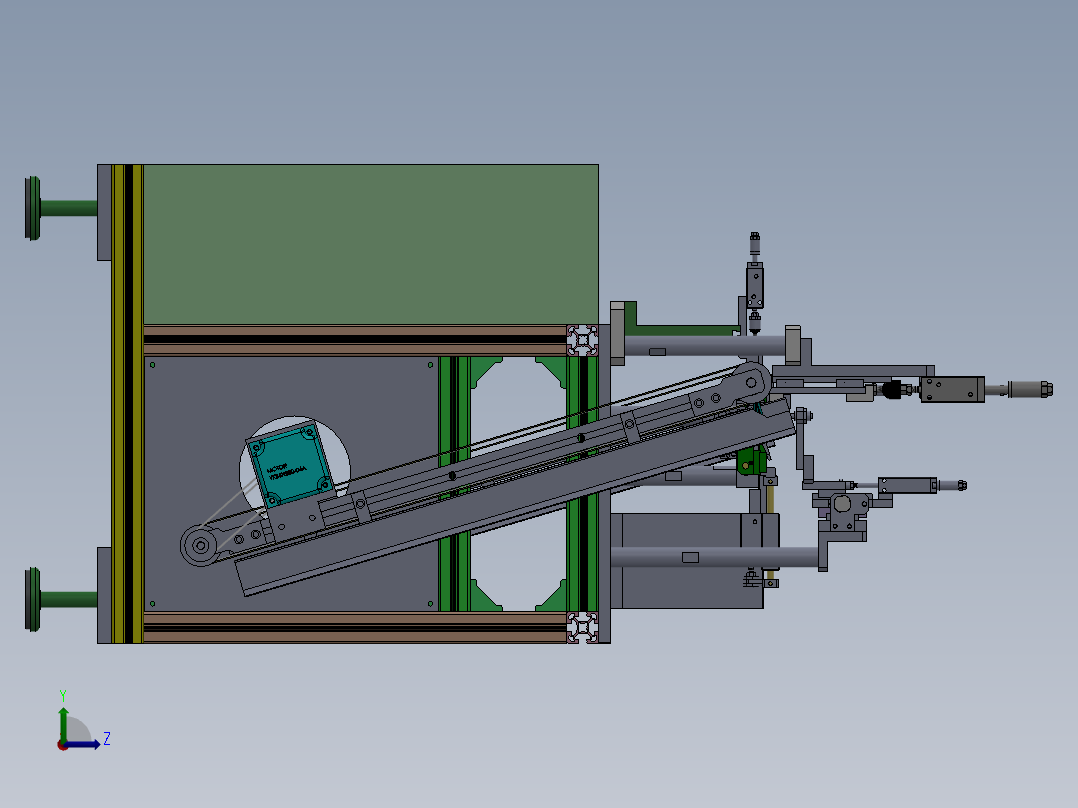Select the red origin point of the triad

(62, 745)
